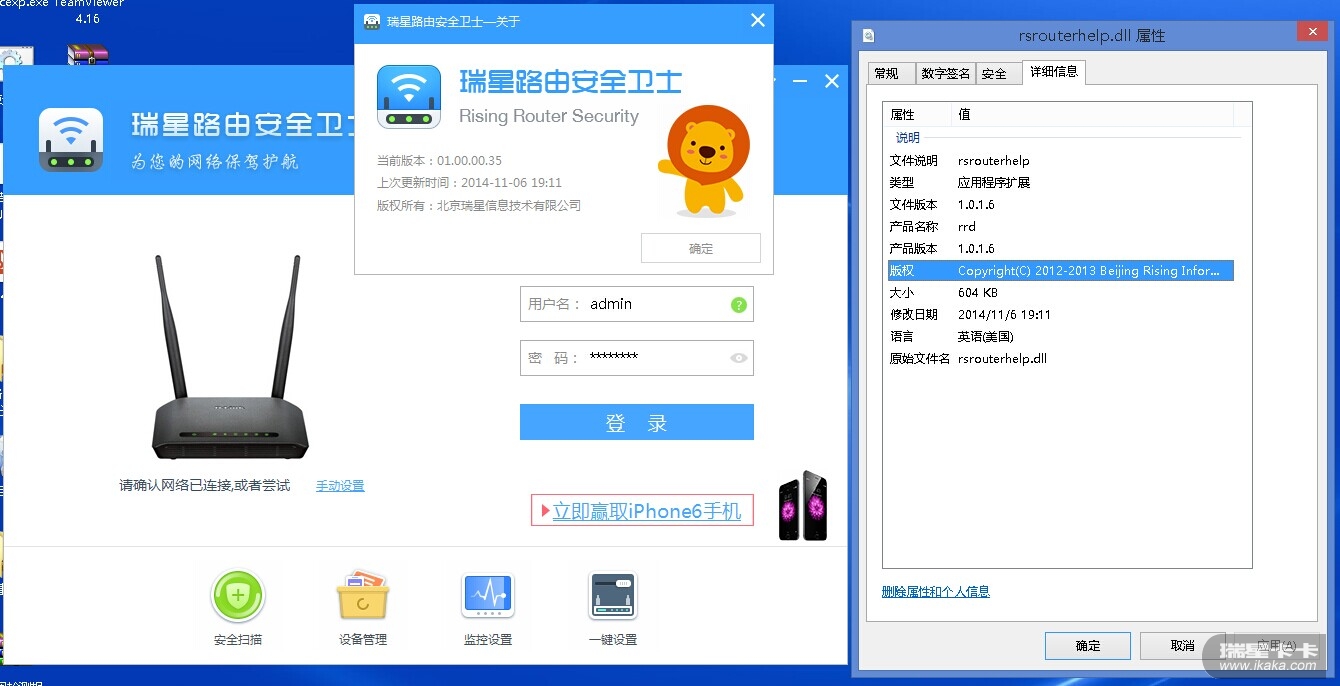Select the 详细信息 tab

pos(1053,71)
